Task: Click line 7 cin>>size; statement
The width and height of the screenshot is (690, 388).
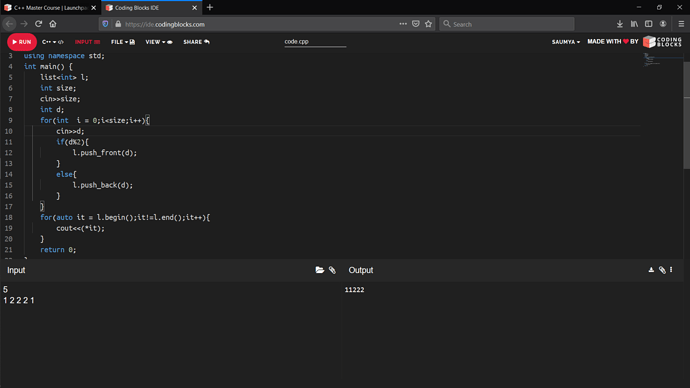Action: click(60, 99)
